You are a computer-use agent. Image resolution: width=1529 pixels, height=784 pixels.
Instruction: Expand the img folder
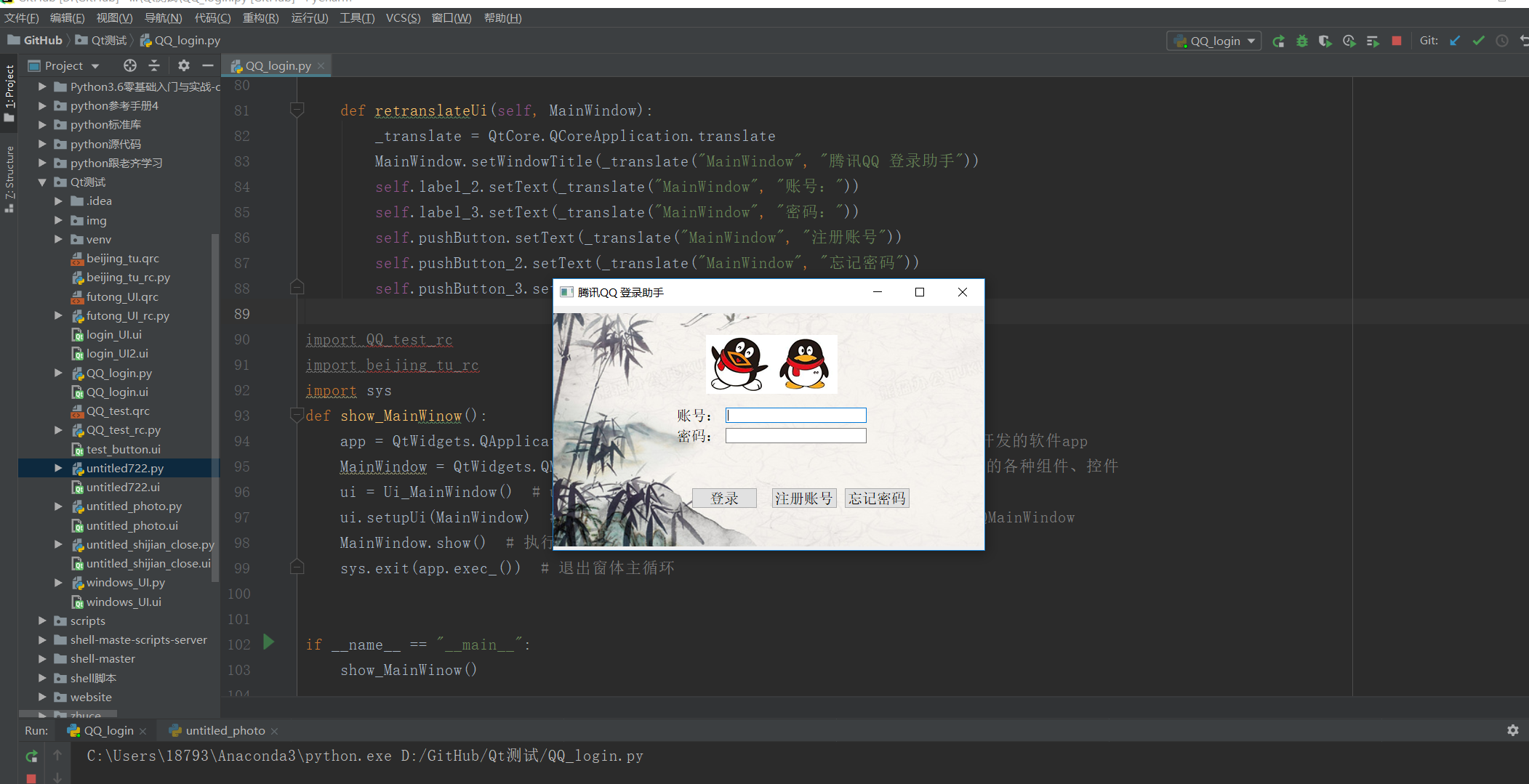(58, 220)
